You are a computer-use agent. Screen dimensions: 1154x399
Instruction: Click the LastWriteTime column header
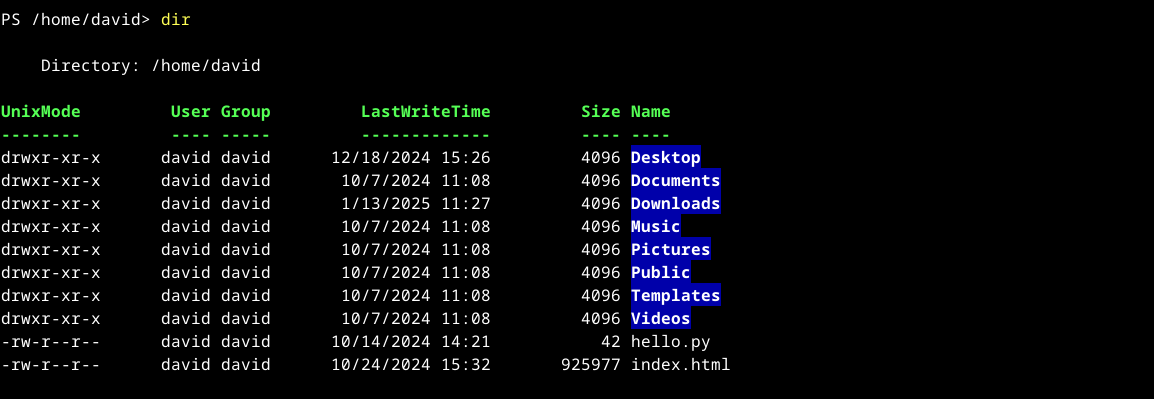click(425, 112)
